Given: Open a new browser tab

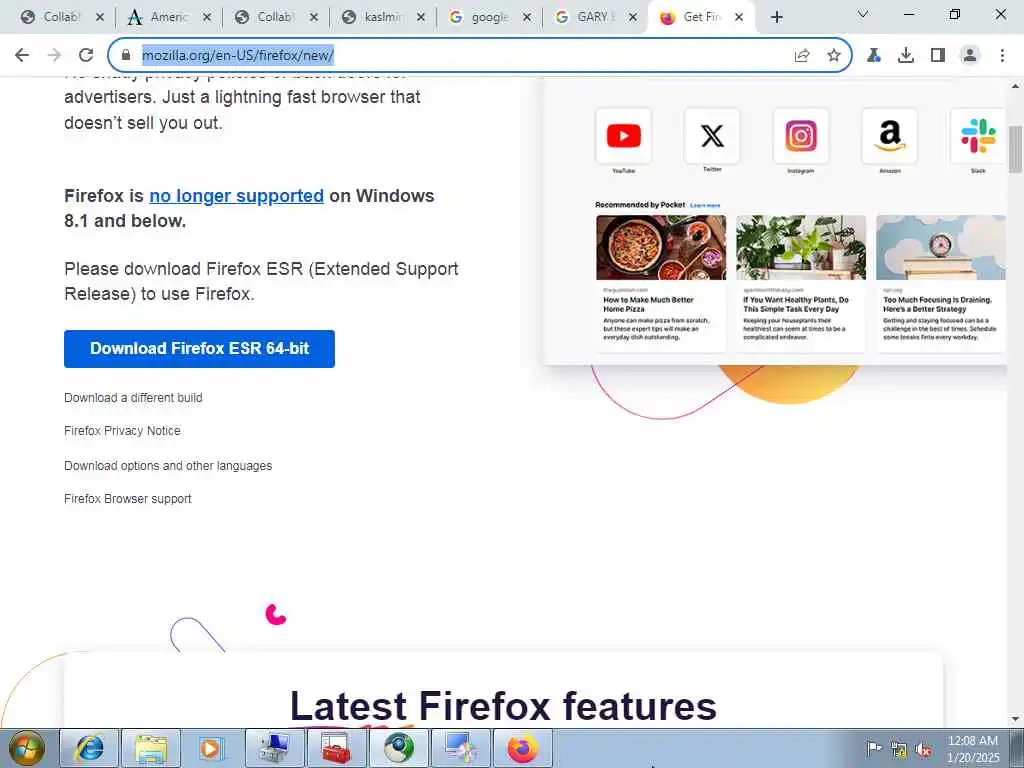Looking at the screenshot, I should point(776,17).
